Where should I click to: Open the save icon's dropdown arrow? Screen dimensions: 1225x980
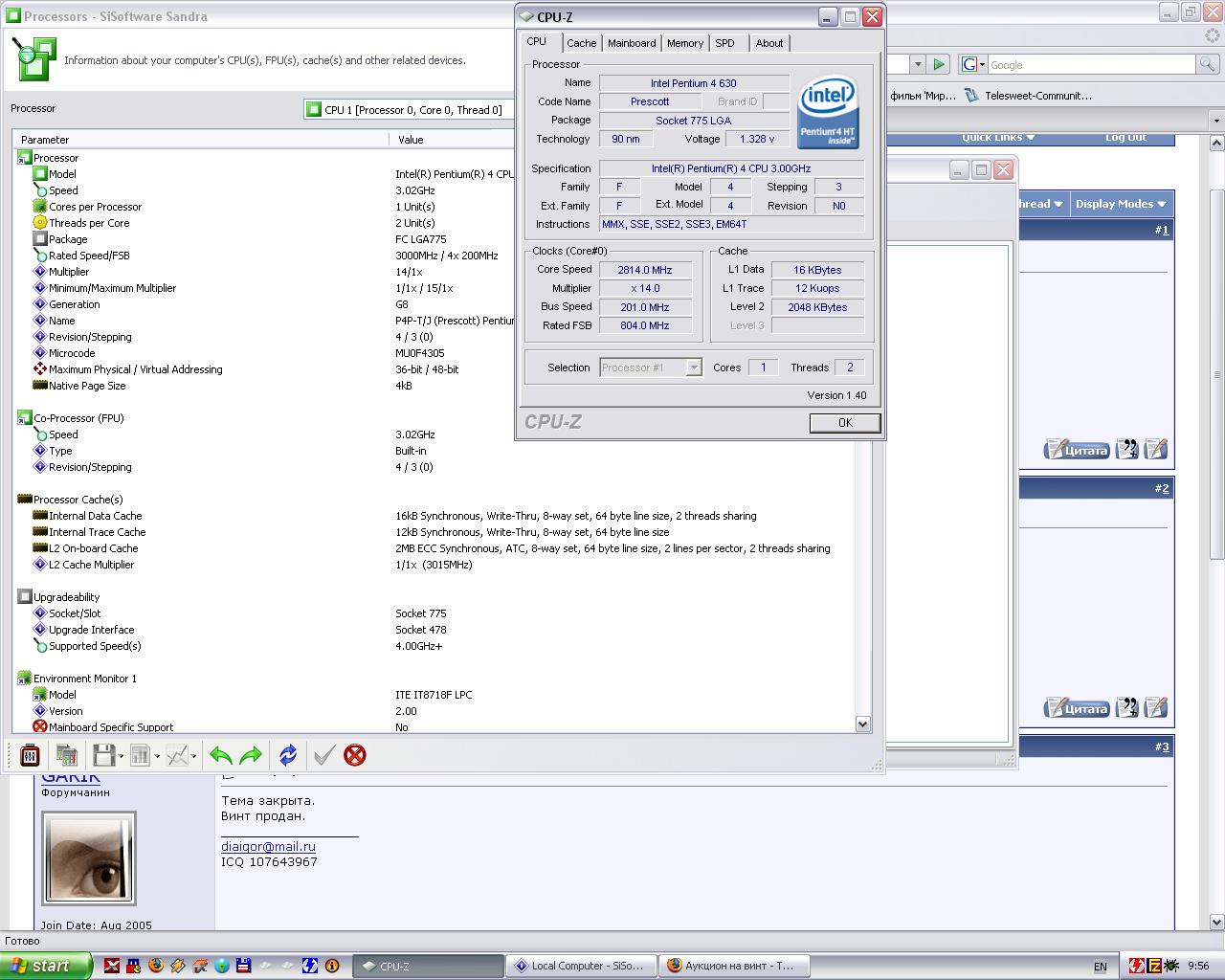click(122, 757)
